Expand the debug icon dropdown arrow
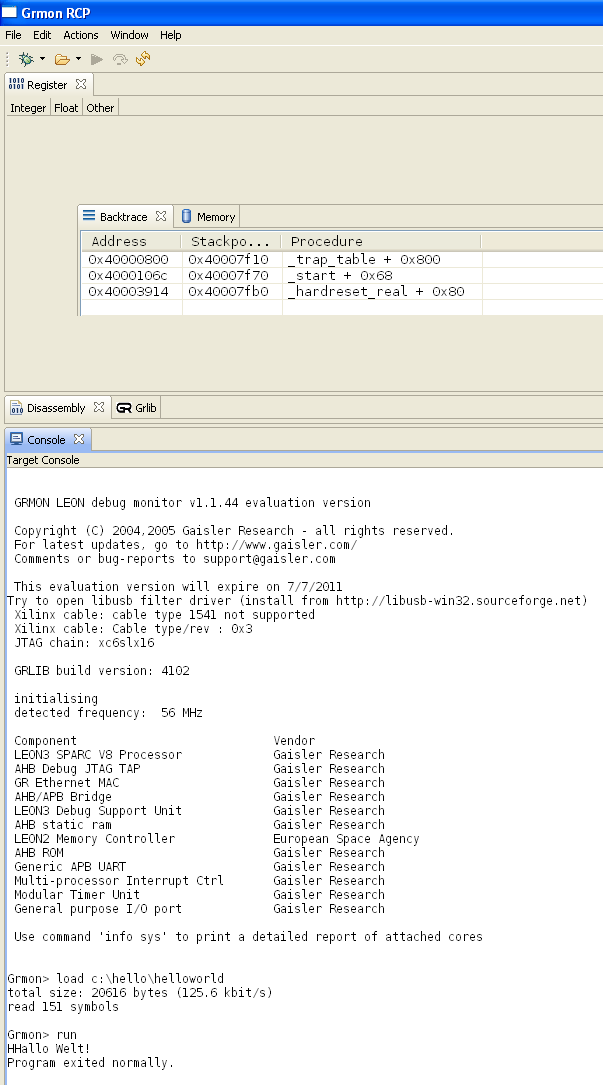 42,60
